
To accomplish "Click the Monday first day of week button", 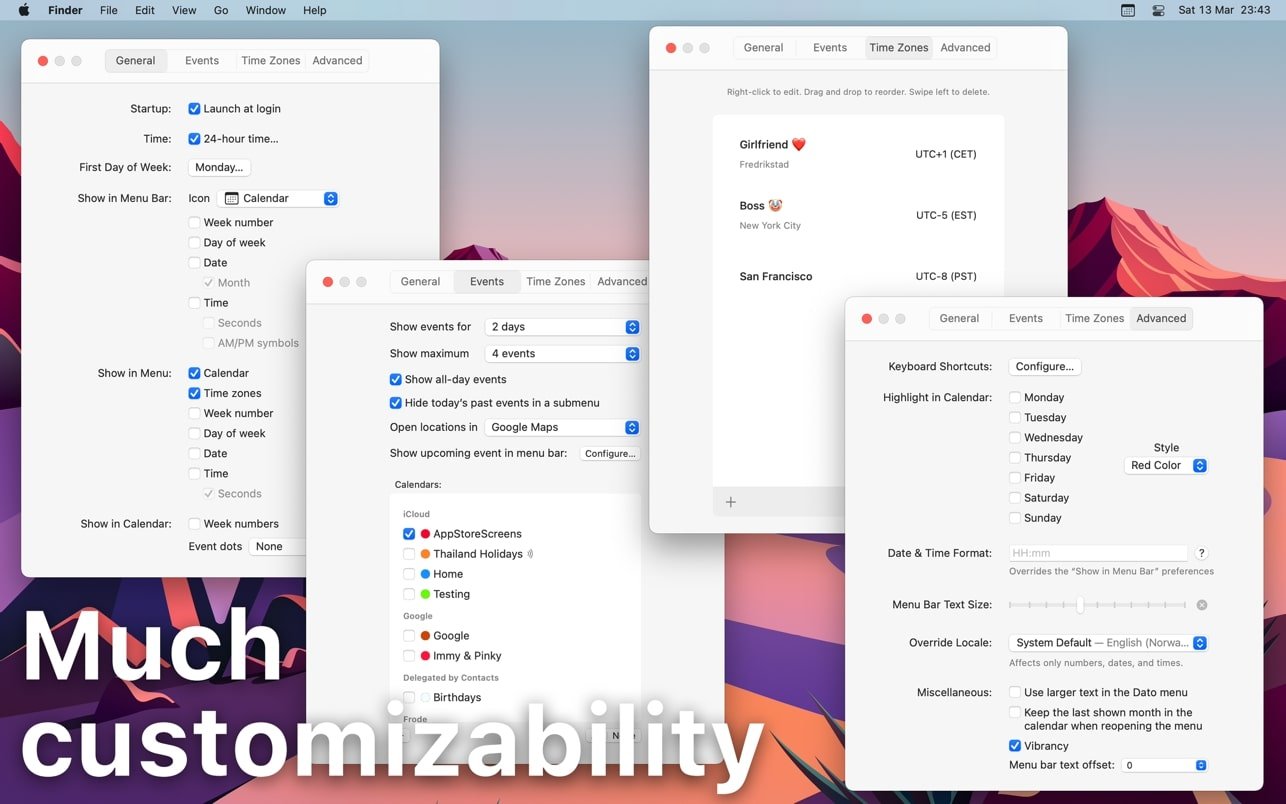I will coord(219,168).
